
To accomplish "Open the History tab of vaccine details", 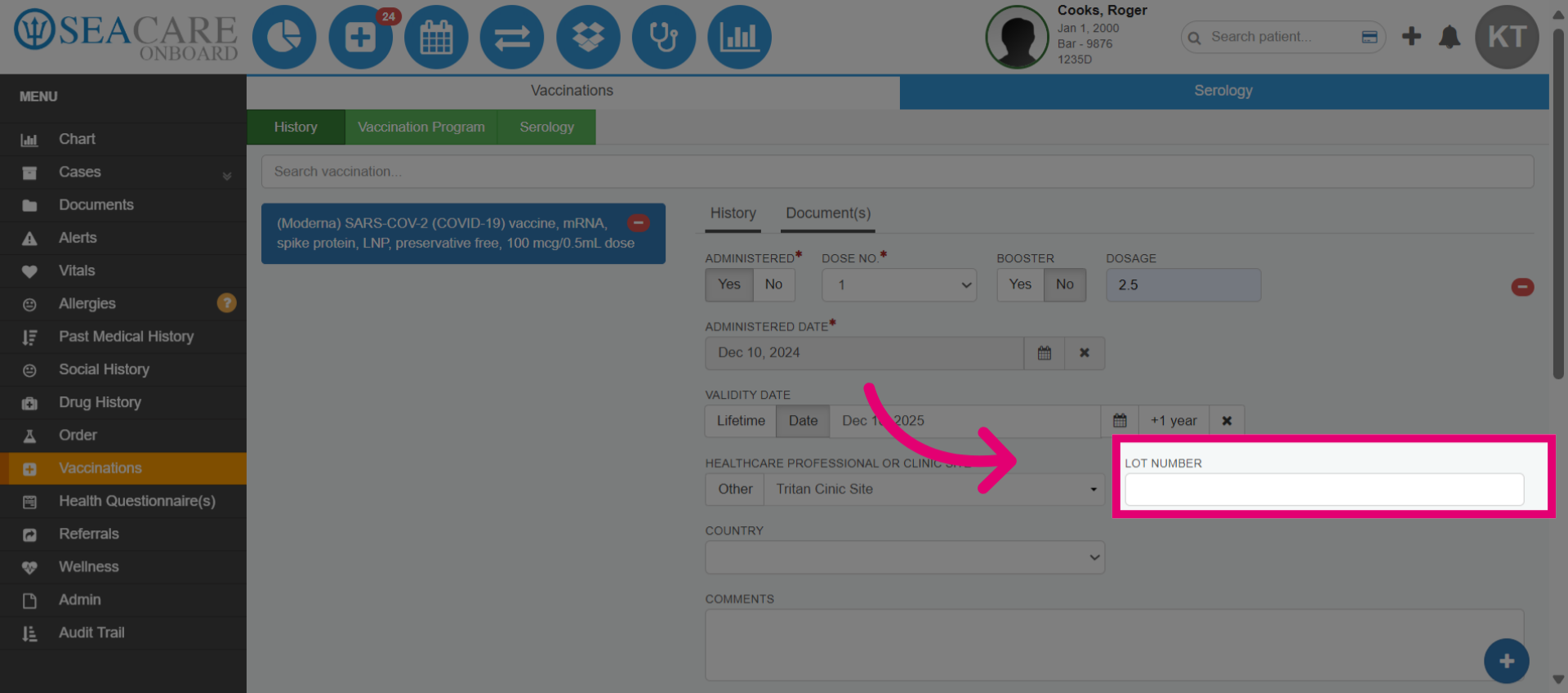I will (x=733, y=213).
